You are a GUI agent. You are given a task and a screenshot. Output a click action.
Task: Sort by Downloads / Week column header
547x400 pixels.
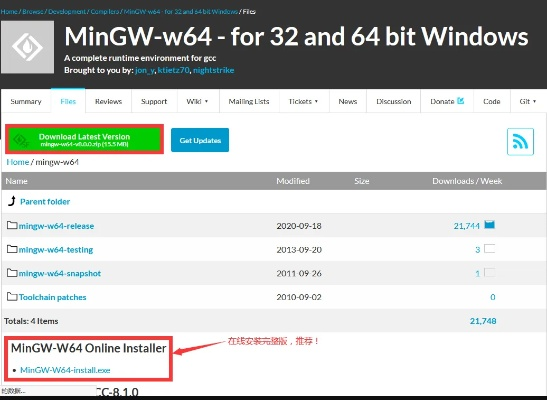[x=467, y=181]
